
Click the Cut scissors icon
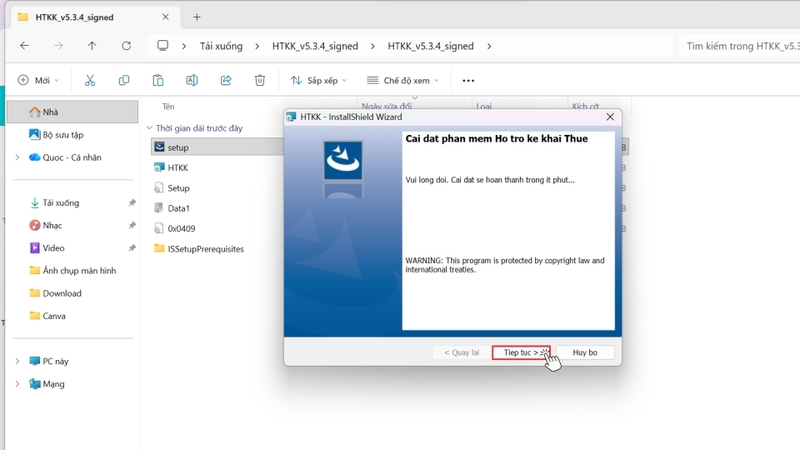point(90,80)
